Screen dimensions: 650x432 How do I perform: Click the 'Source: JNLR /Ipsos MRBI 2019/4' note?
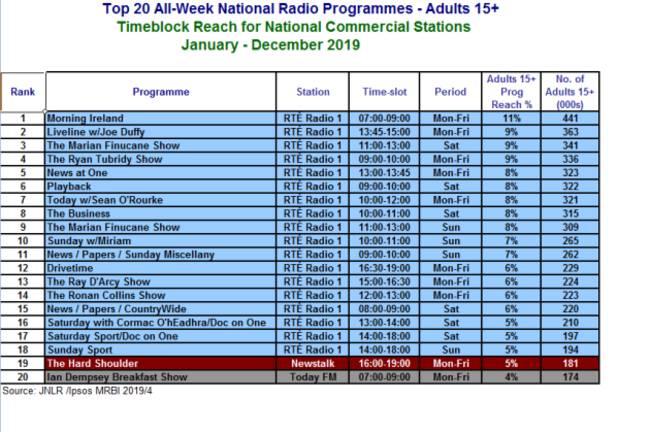click(x=77, y=391)
